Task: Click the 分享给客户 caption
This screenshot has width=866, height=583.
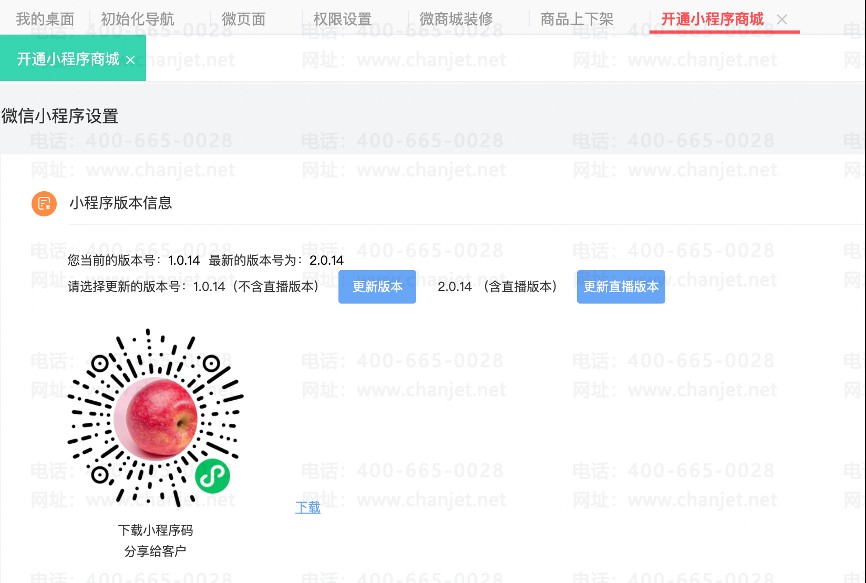Action: tap(155, 551)
